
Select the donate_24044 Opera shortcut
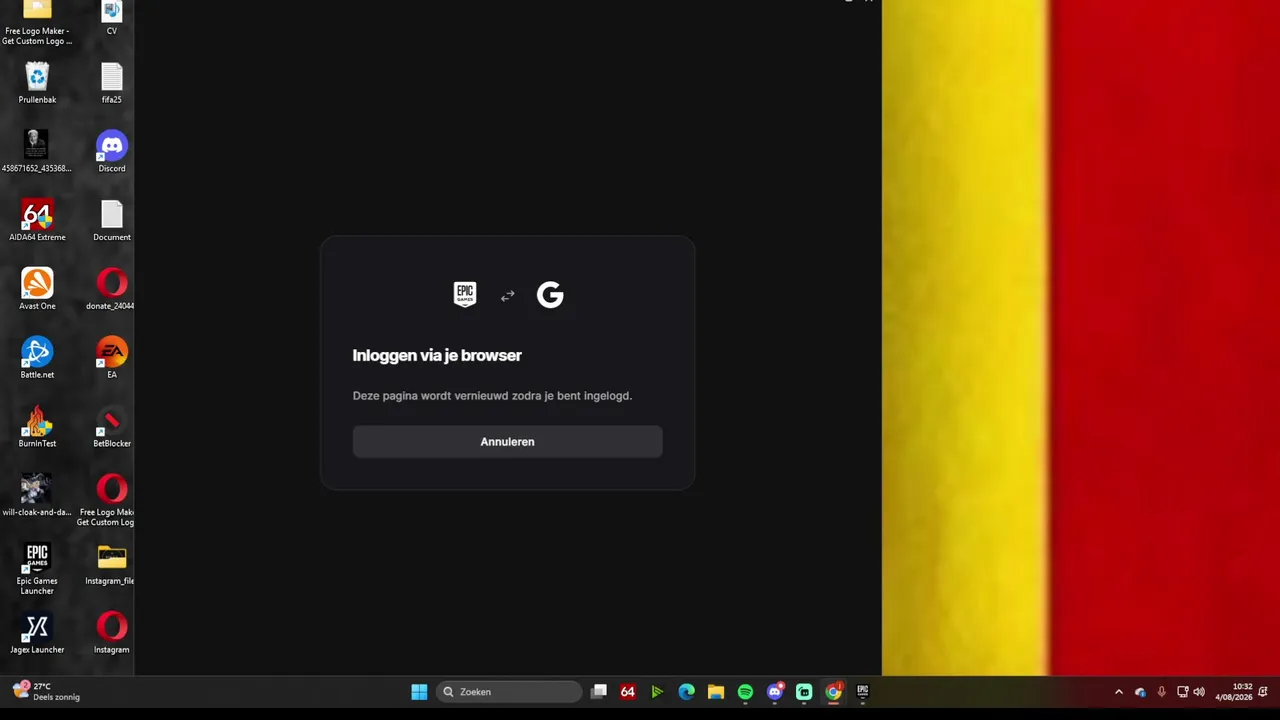[x=112, y=289]
